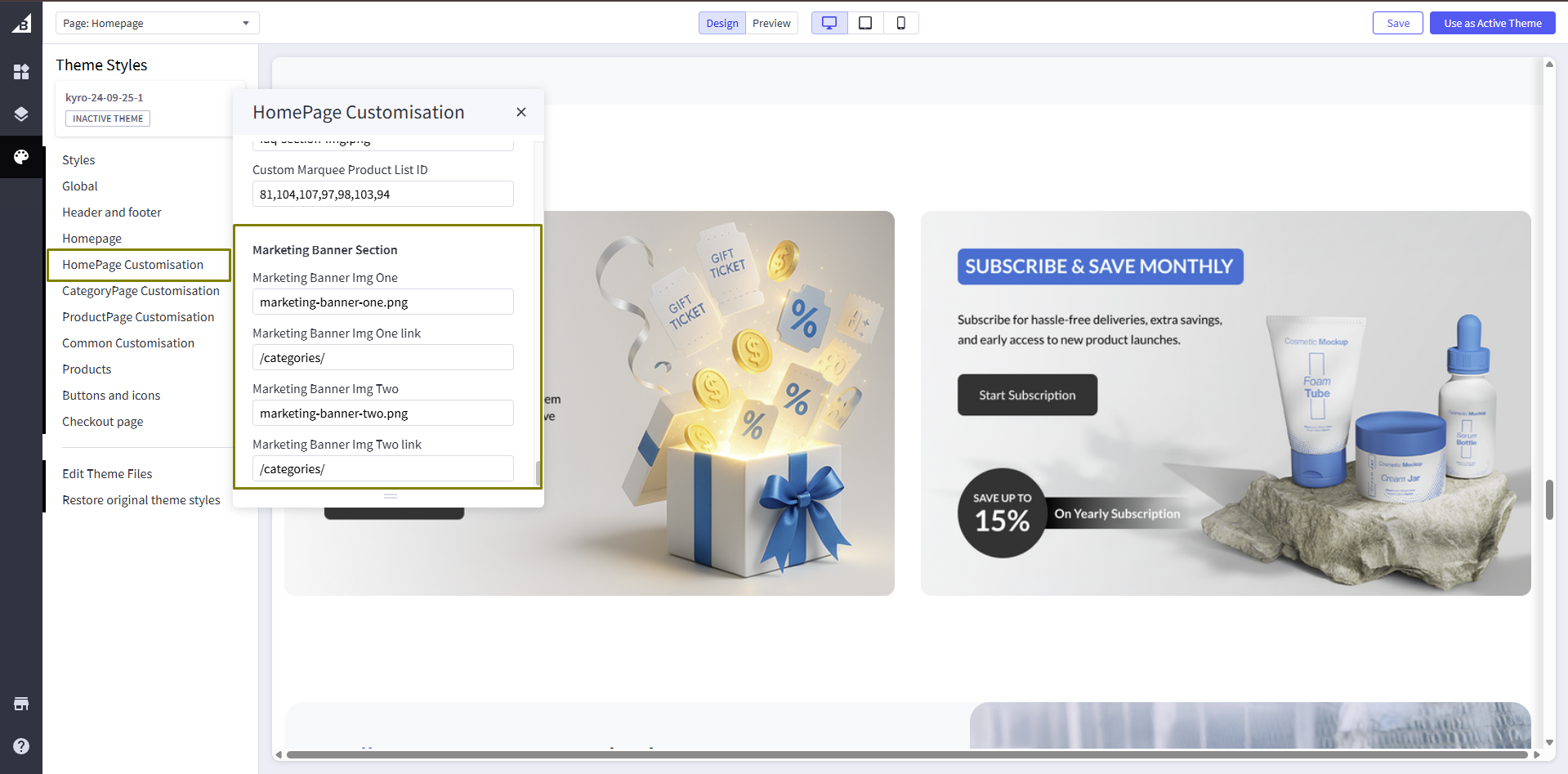1568x774 pixels.
Task: Switch to mobile viewport icon
Action: point(900,23)
